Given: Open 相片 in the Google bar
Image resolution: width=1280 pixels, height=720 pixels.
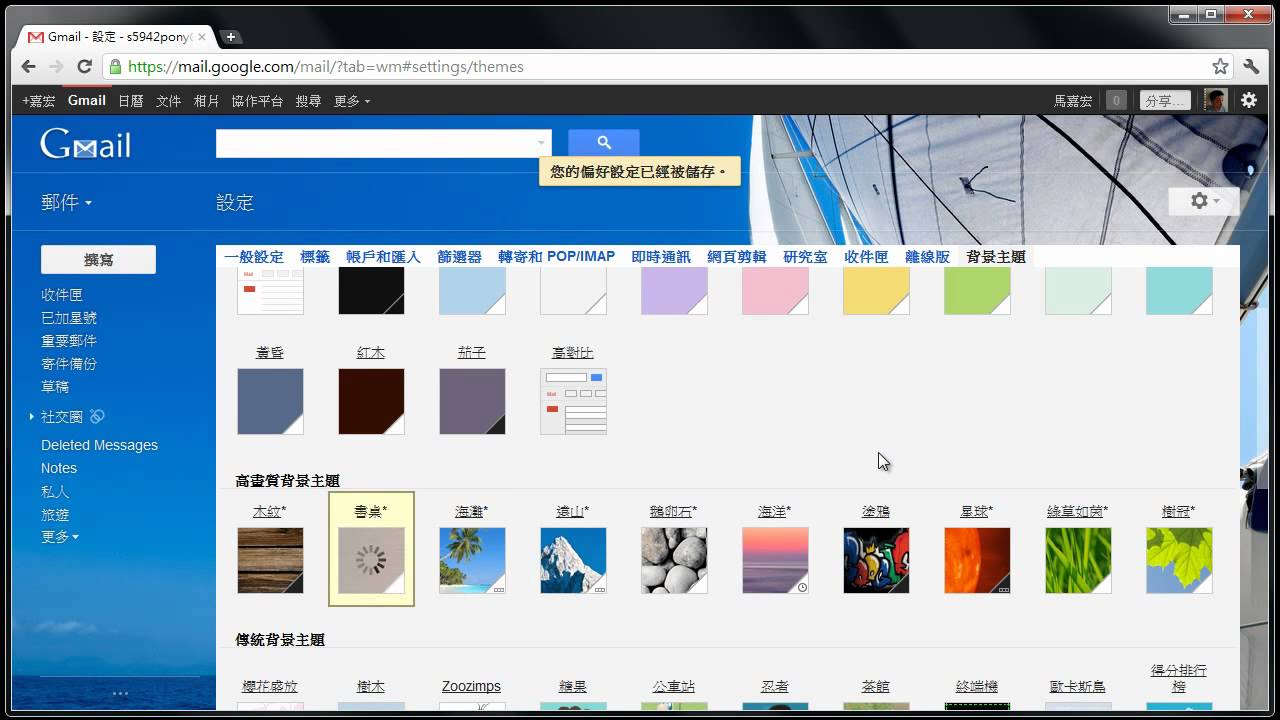Looking at the screenshot, I should [x=207, y=101].
